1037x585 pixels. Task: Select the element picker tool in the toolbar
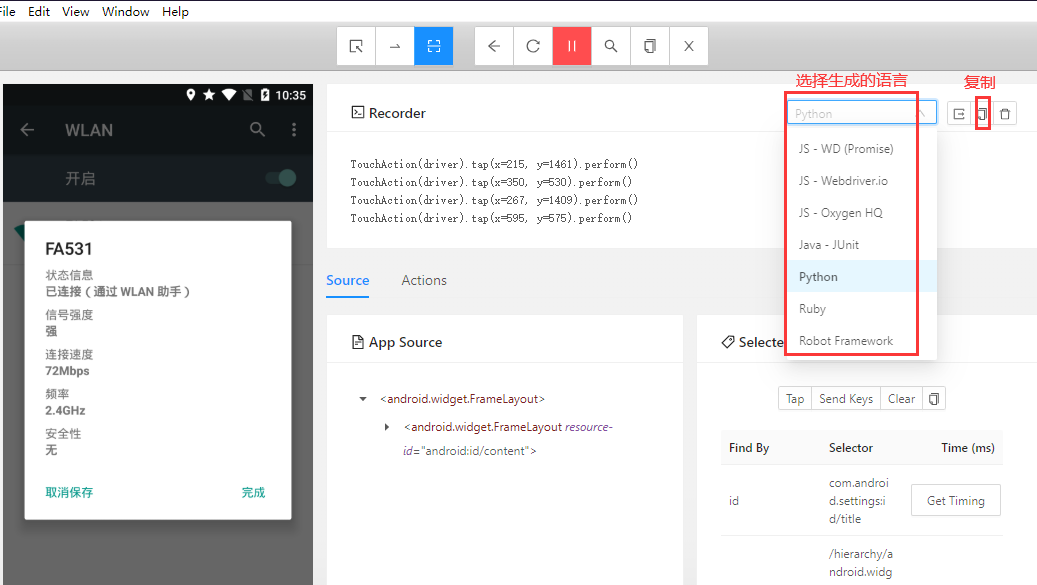356,45
